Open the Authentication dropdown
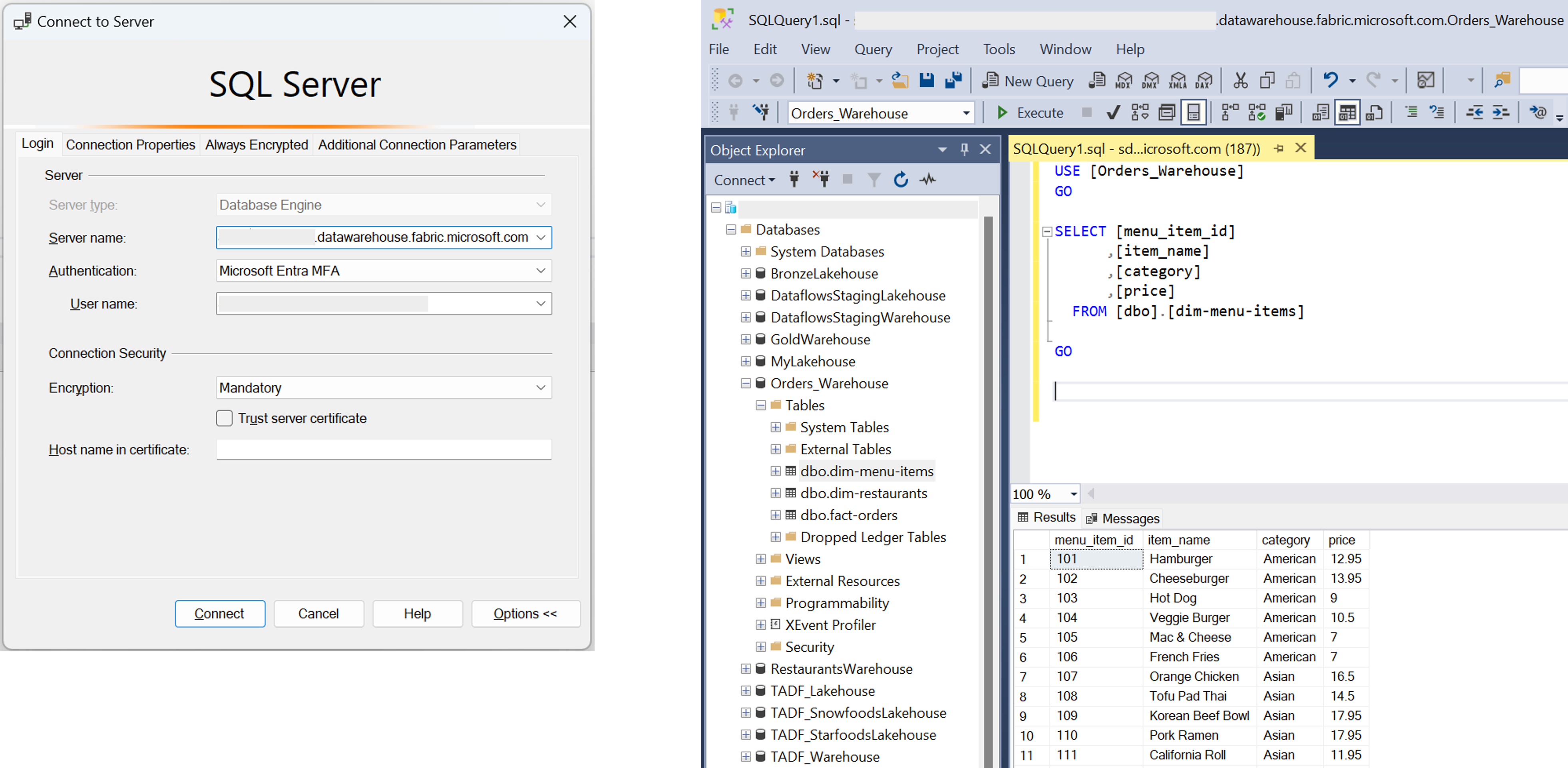 pyautogui.click(x=541, y=270)
